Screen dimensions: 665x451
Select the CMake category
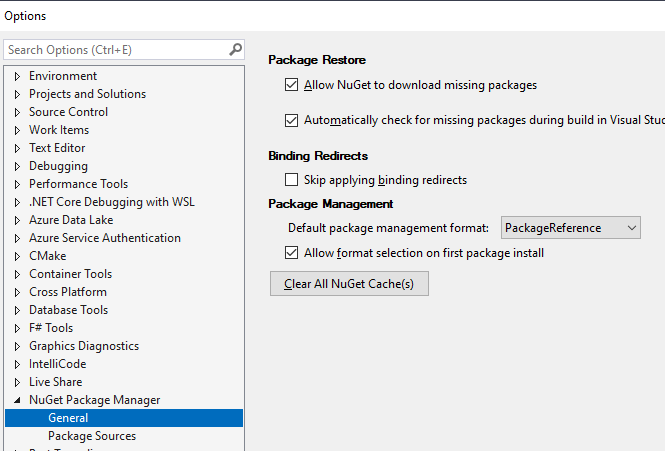coord(48,256)
